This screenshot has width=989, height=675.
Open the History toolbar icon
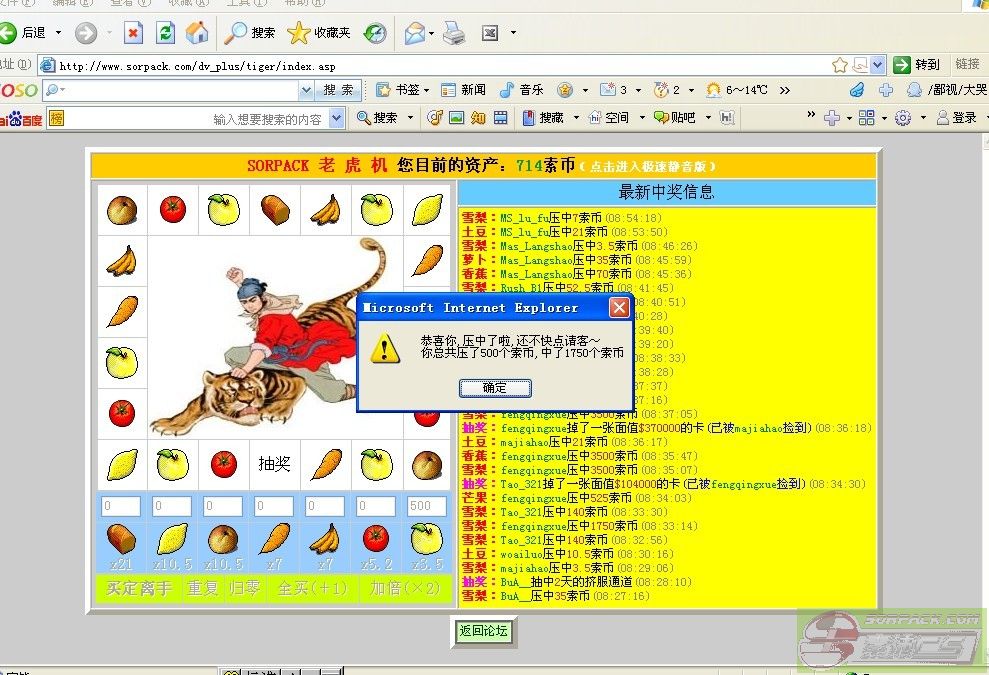tap(375, 33)
